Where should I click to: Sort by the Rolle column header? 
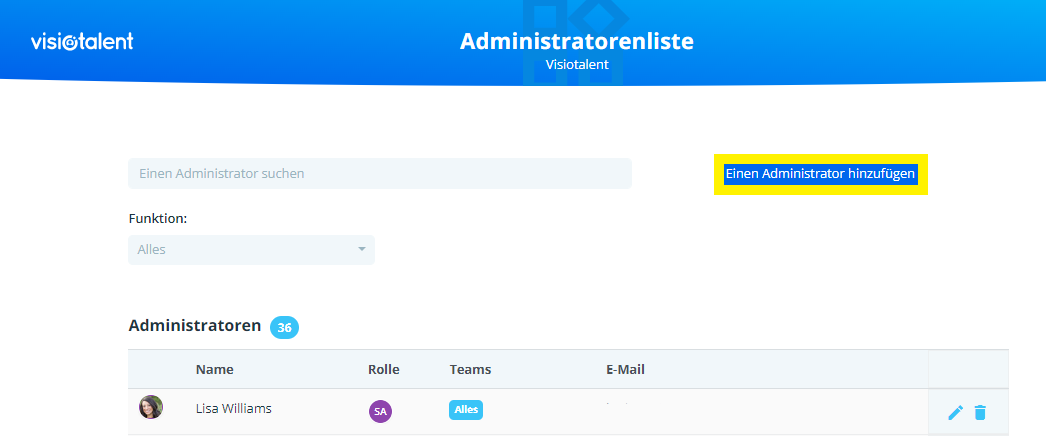(x=383, y=369)
